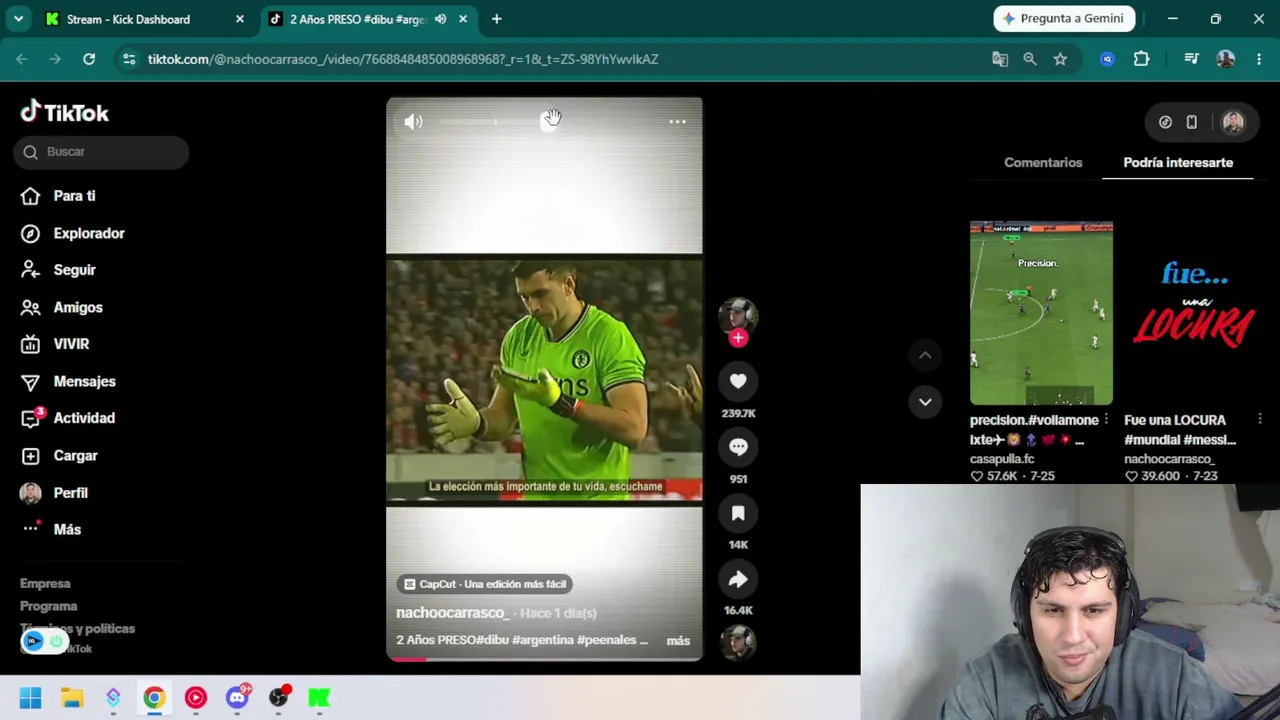Viewport: 1280px width, 720px height.
Task: Open the video more options menu
Action: (677, 122)
